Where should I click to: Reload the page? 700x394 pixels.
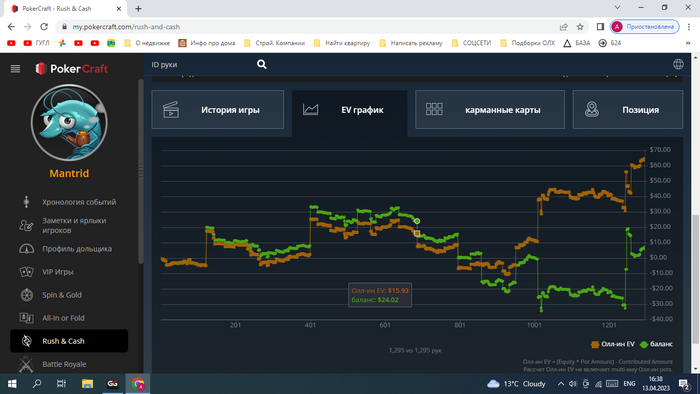[44, 27]
